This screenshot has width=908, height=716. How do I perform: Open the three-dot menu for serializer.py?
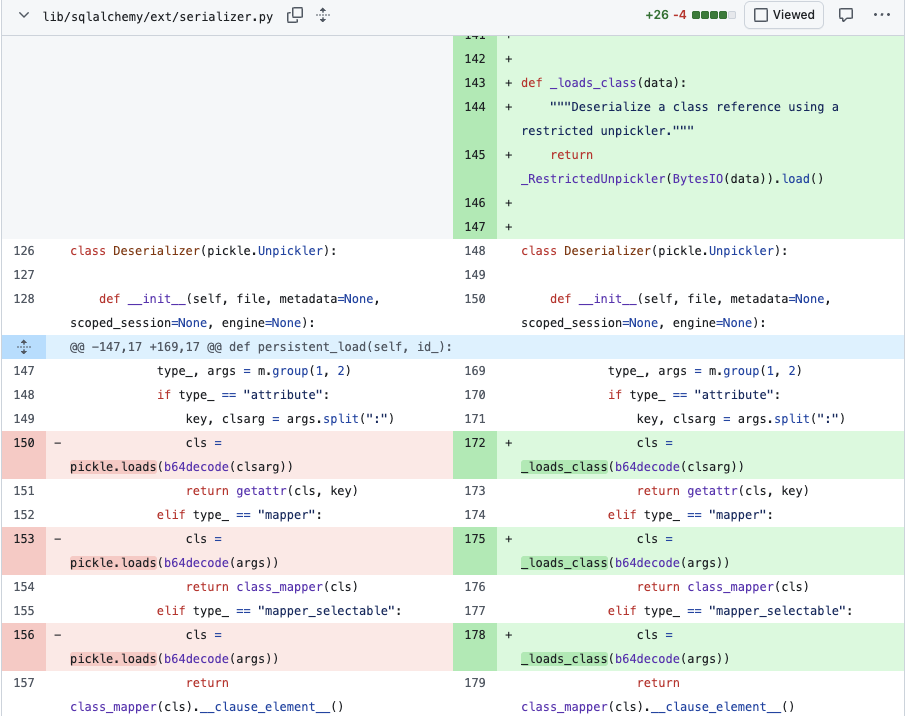(882, 15)
